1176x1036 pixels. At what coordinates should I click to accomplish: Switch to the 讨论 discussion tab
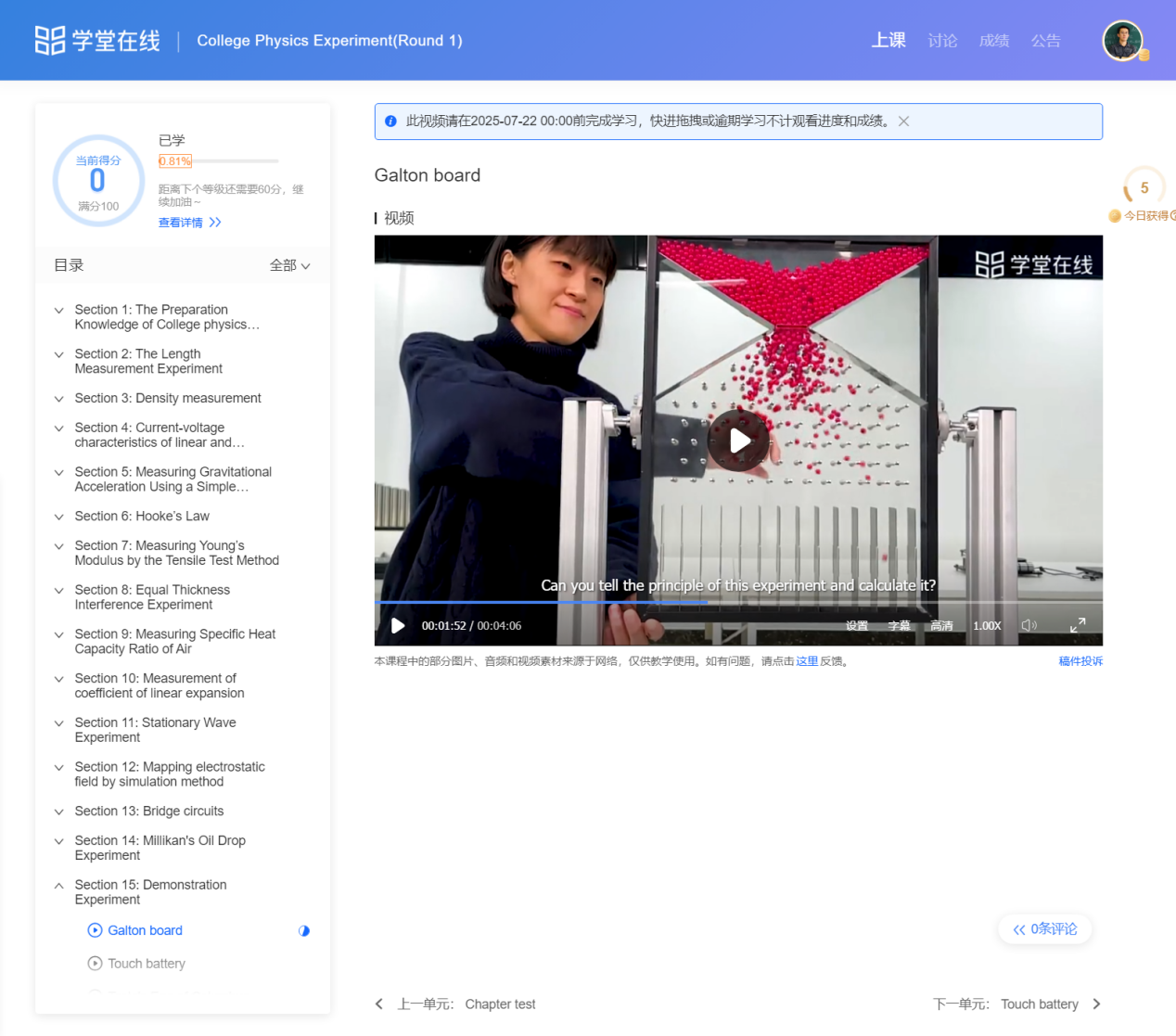[941, 40]
